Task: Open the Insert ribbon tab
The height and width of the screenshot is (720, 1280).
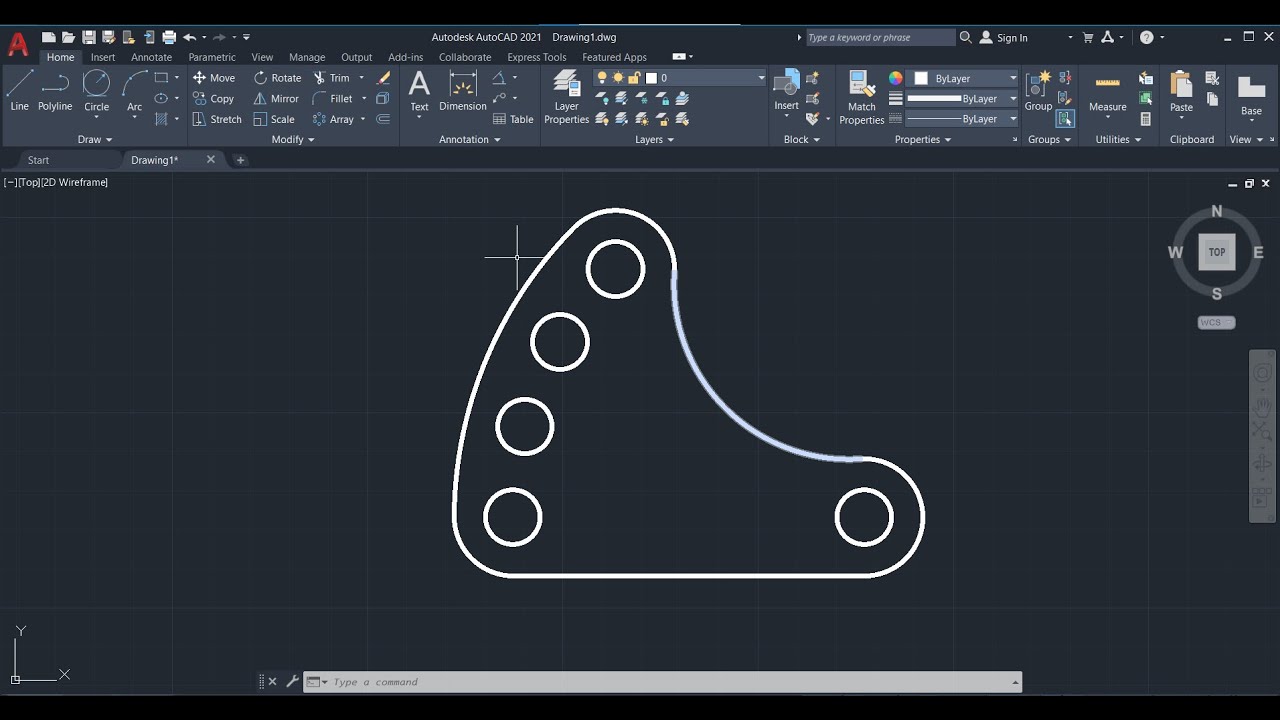Action: 103,57
